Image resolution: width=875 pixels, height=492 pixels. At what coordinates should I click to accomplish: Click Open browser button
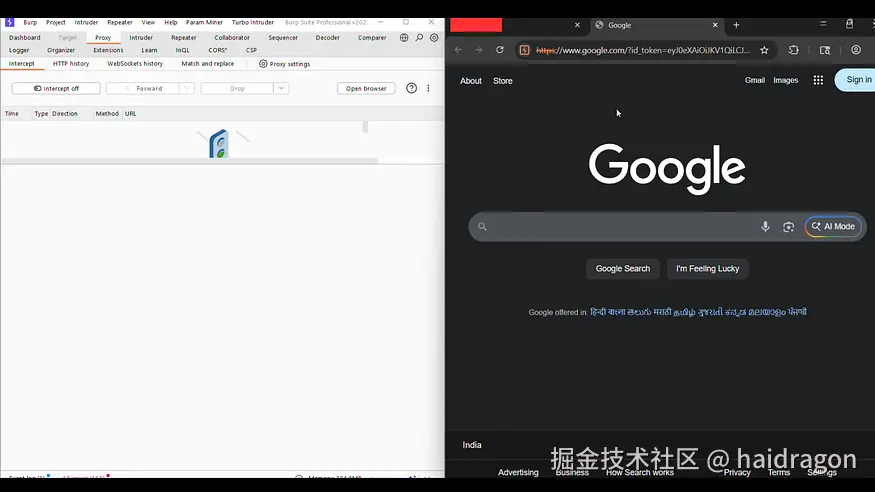click(366, 88)
